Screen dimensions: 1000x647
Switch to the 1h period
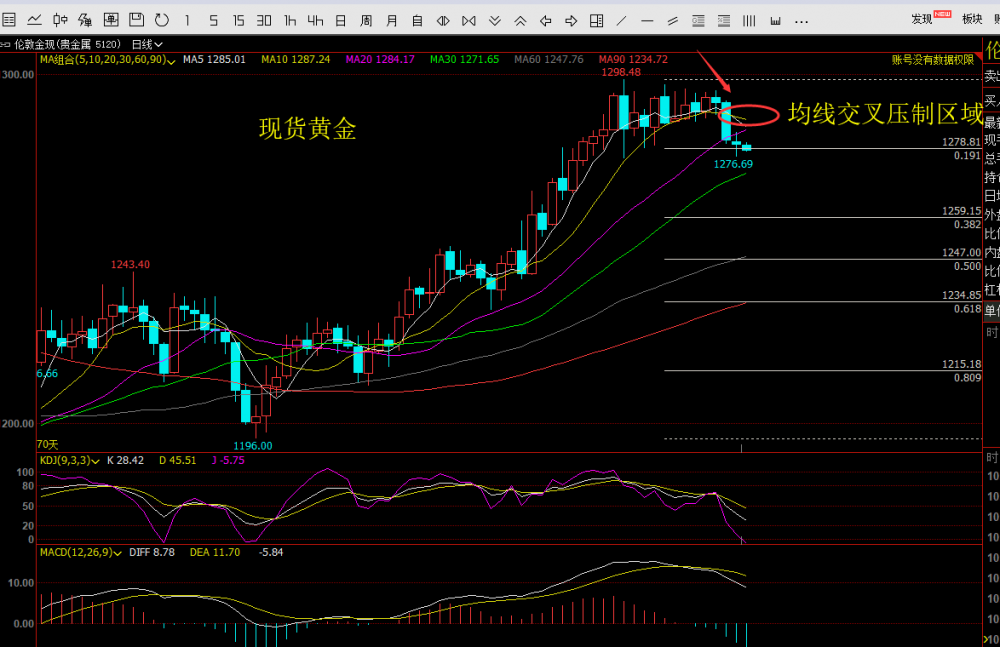coord(290,21)
